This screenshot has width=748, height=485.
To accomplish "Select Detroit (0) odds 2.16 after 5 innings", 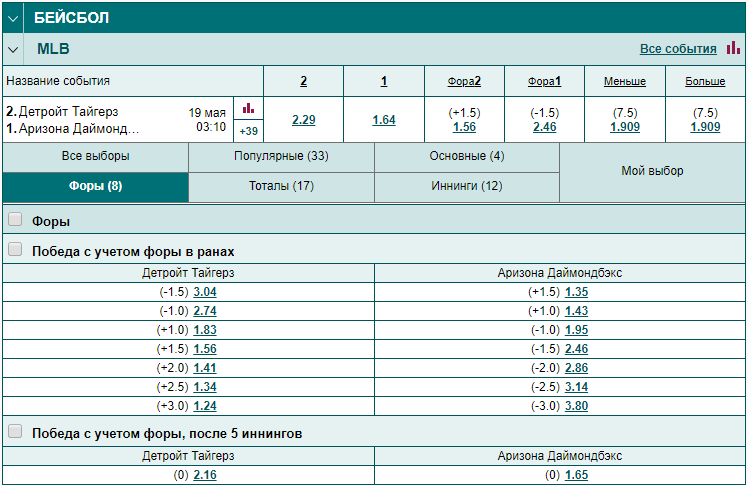I will (x=205, y=475).
